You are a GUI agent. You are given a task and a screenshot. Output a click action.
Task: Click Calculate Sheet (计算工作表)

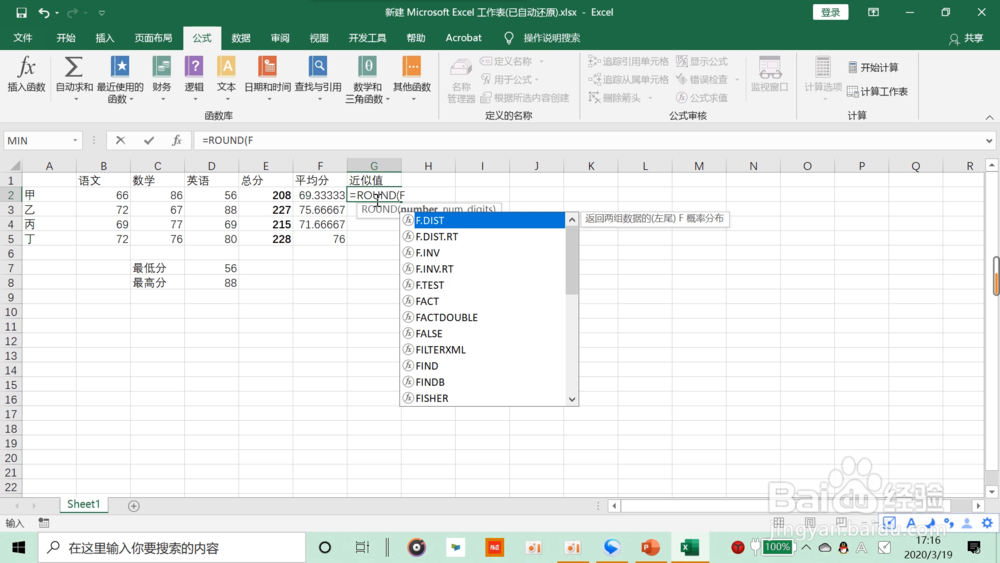tap(878, 92)
